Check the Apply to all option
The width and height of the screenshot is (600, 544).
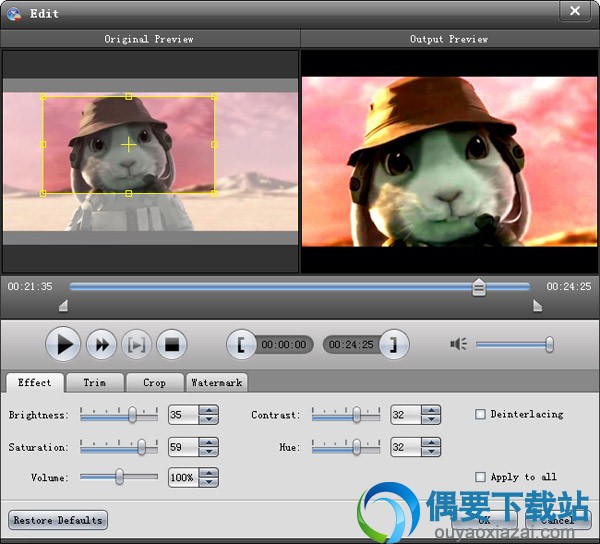click(480, 477)
